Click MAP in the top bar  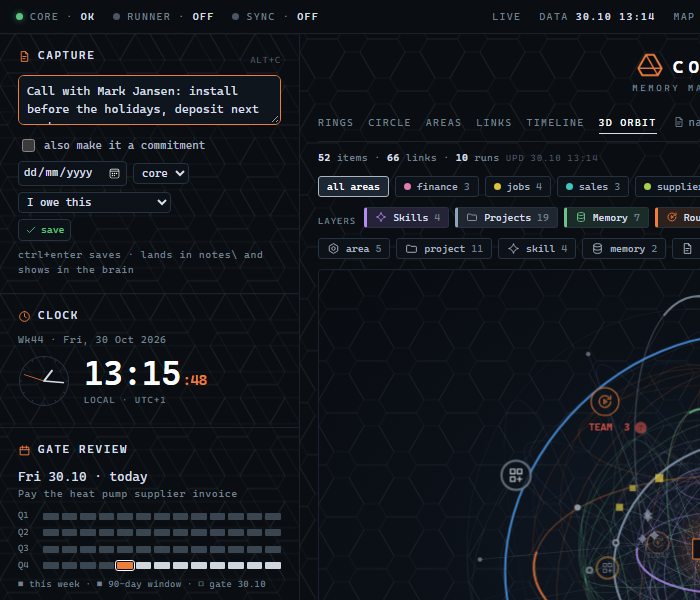[x=684, y=17]
